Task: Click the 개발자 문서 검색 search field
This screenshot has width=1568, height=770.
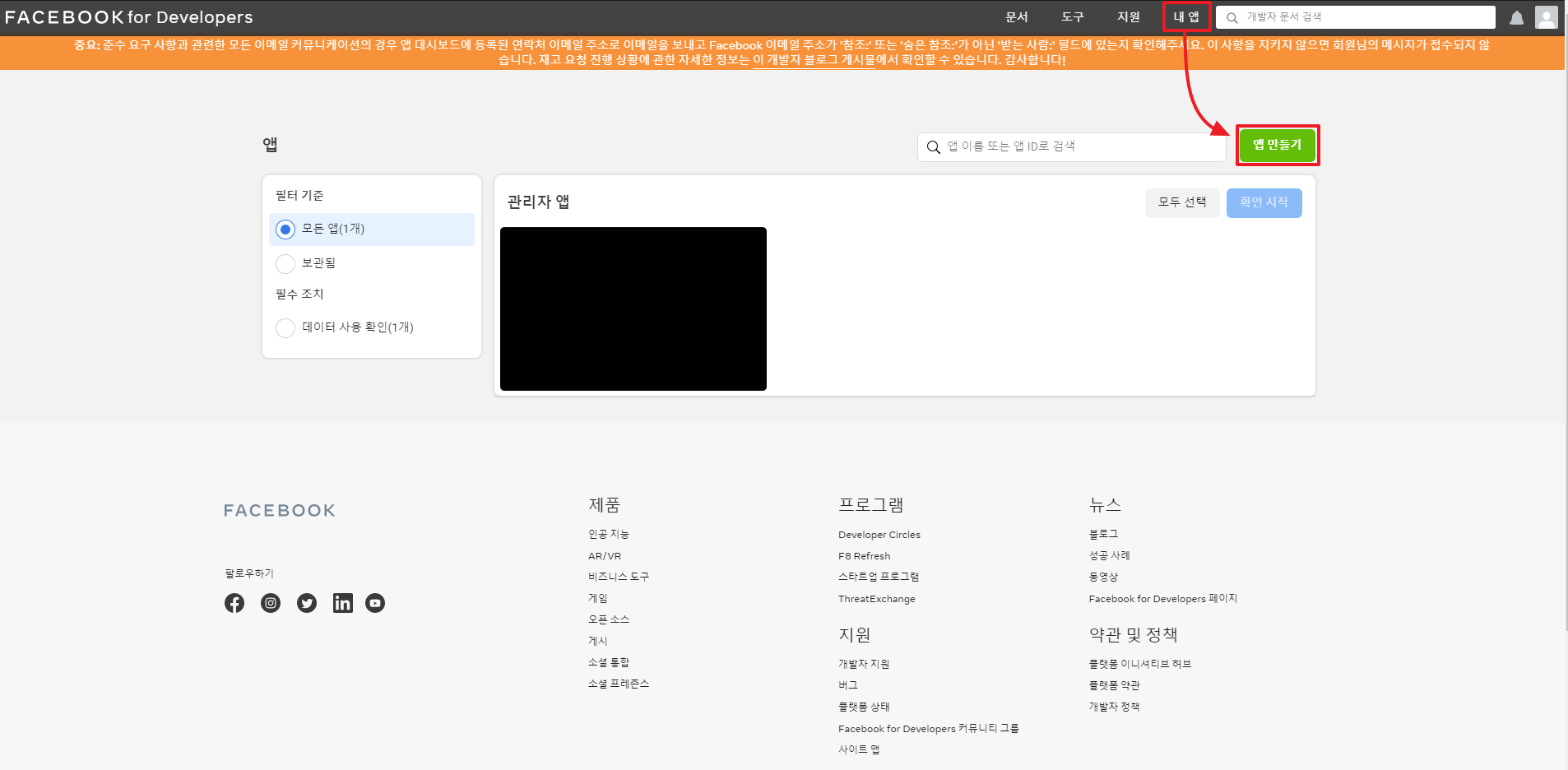Action: point(1356,17)
